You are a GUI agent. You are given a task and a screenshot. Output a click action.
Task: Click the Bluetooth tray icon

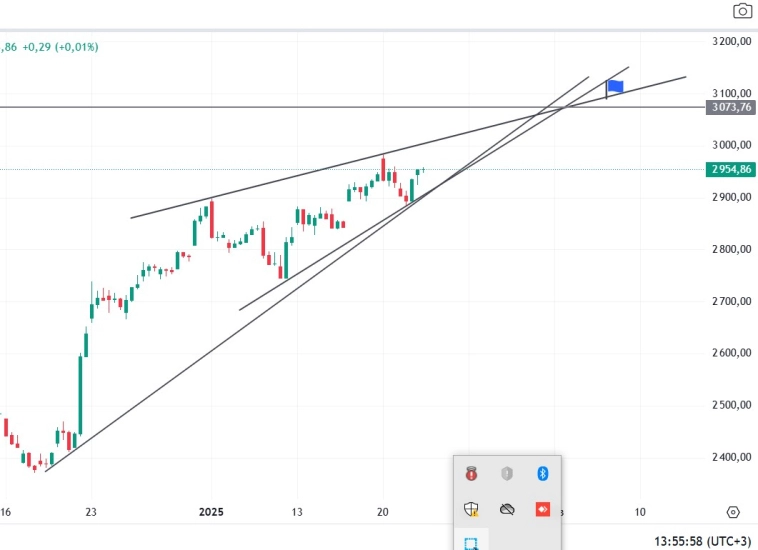[x=543, y=473]
